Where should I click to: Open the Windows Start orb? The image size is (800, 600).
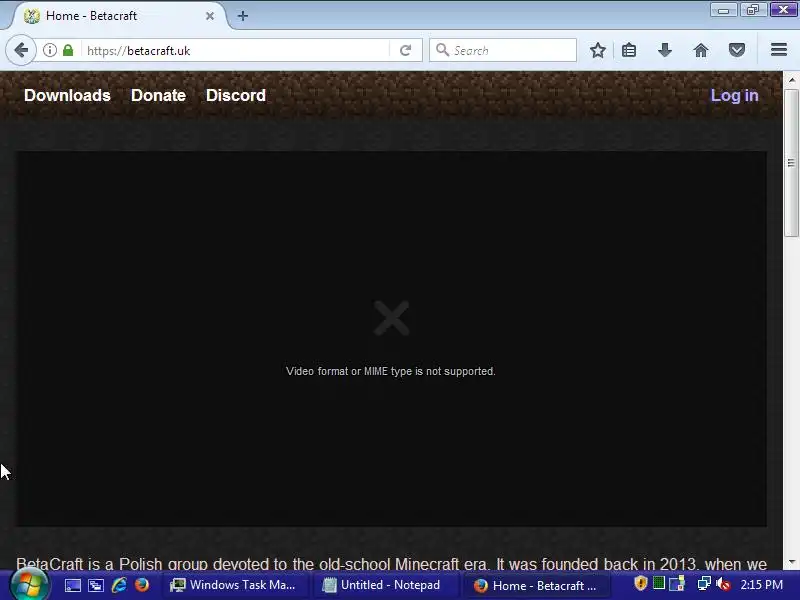pos(29,585)
